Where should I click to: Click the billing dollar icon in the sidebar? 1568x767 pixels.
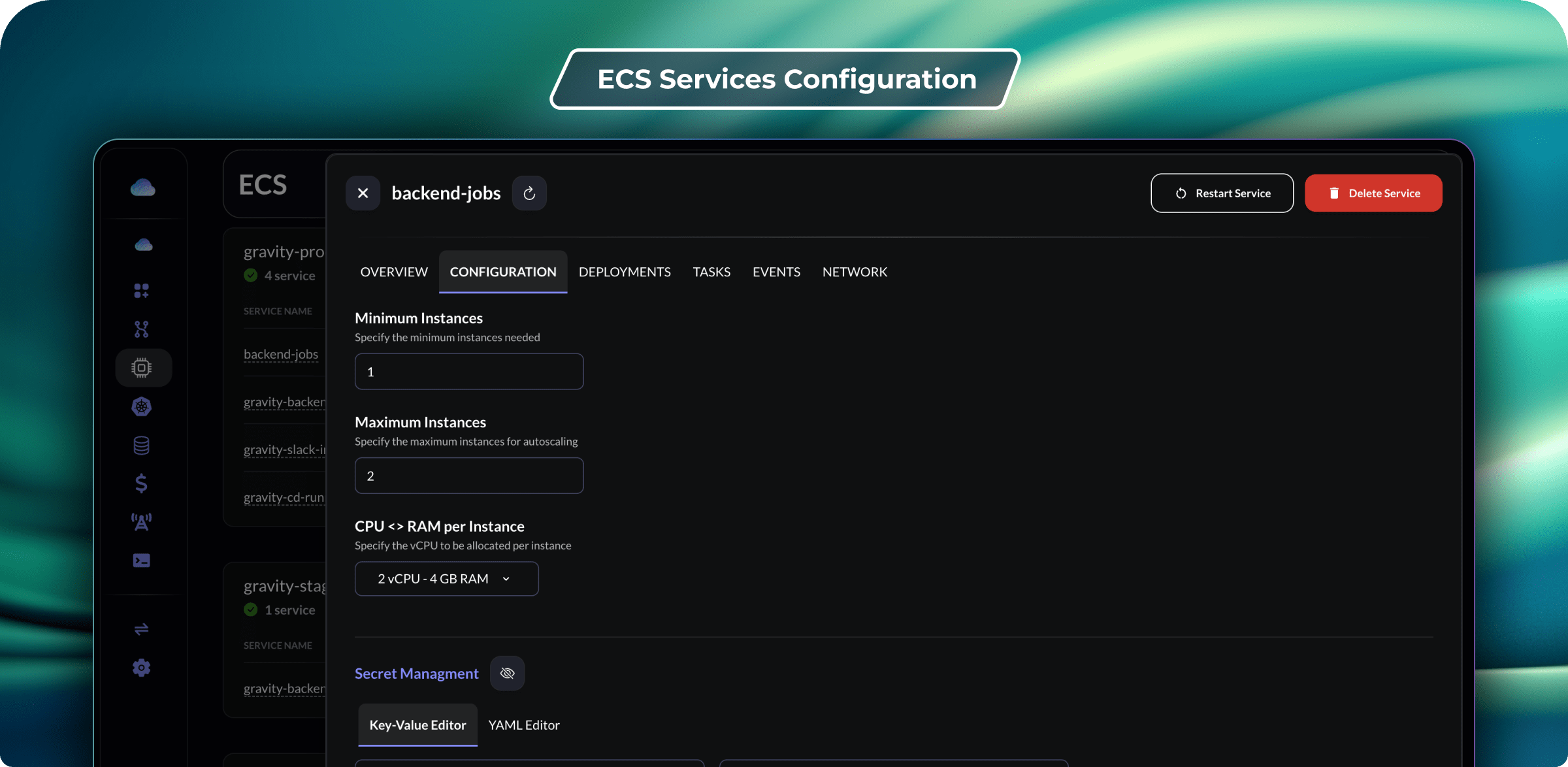(141, 483)
